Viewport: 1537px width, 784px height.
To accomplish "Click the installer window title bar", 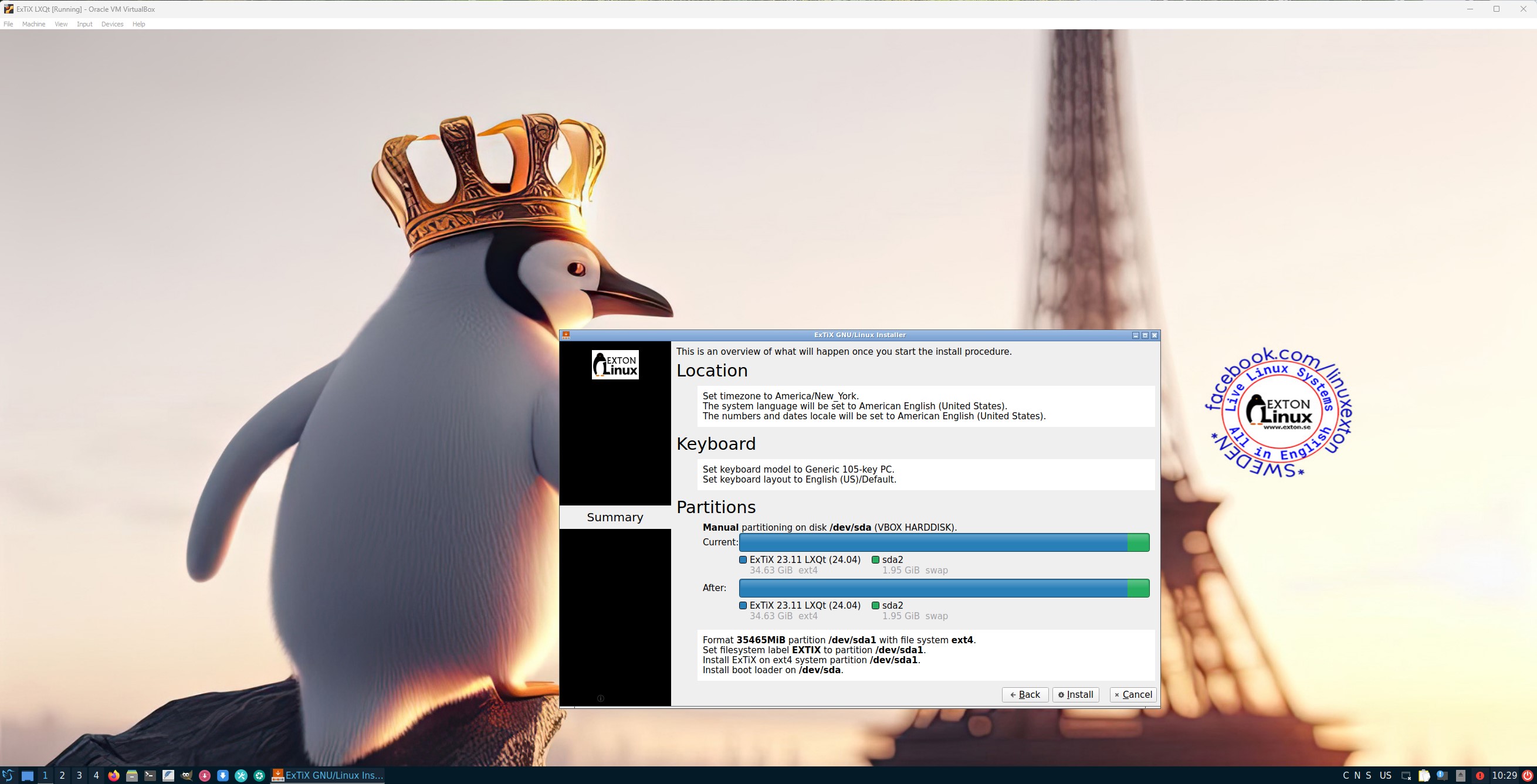I will [x=860, y=335].
